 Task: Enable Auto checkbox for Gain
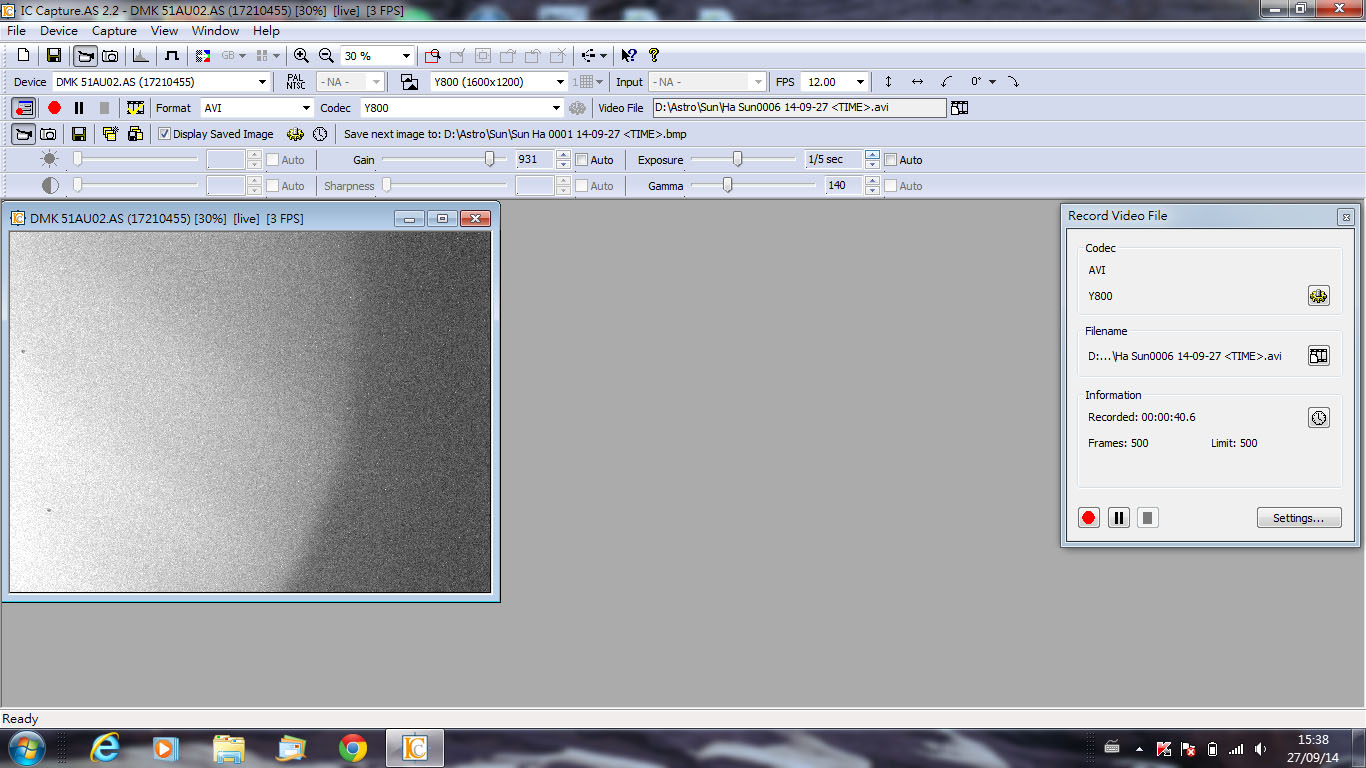click(x=582, y=160)
